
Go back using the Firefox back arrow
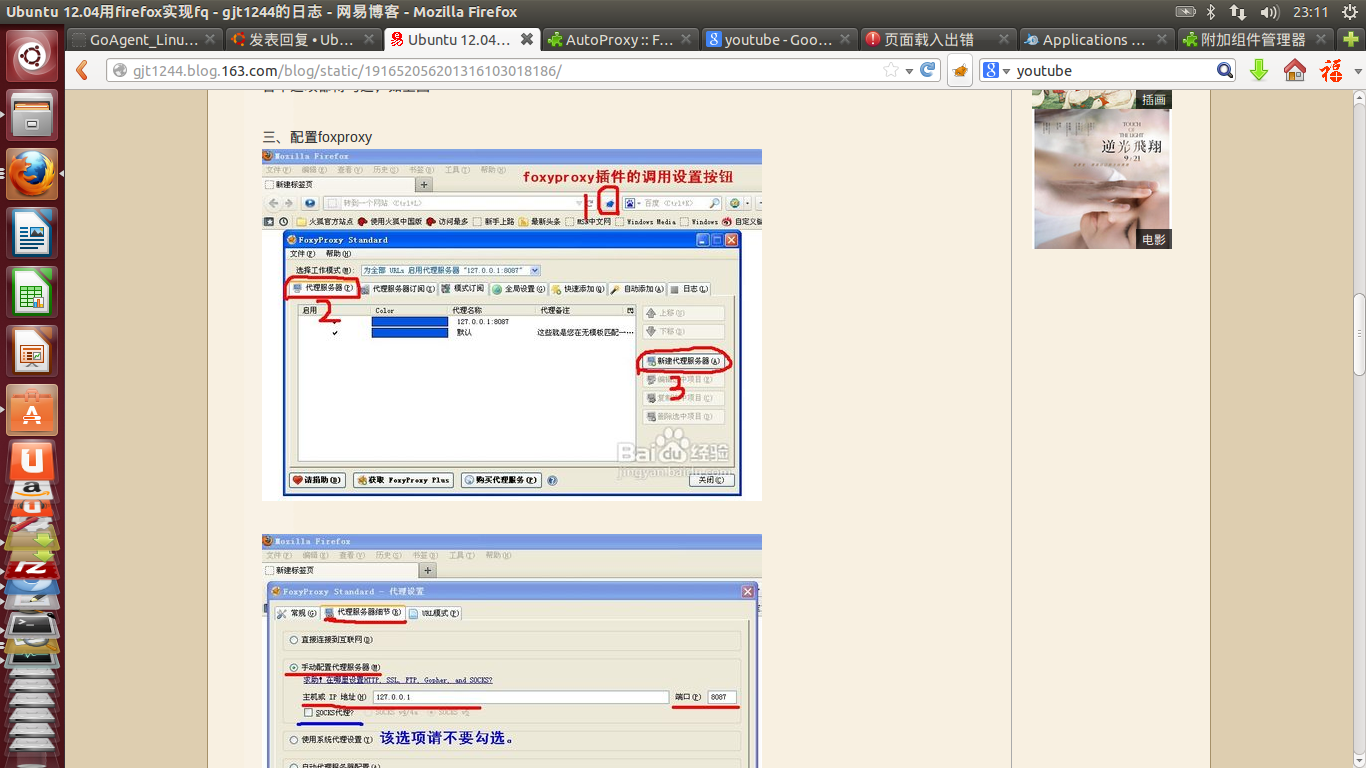[83, 70]
